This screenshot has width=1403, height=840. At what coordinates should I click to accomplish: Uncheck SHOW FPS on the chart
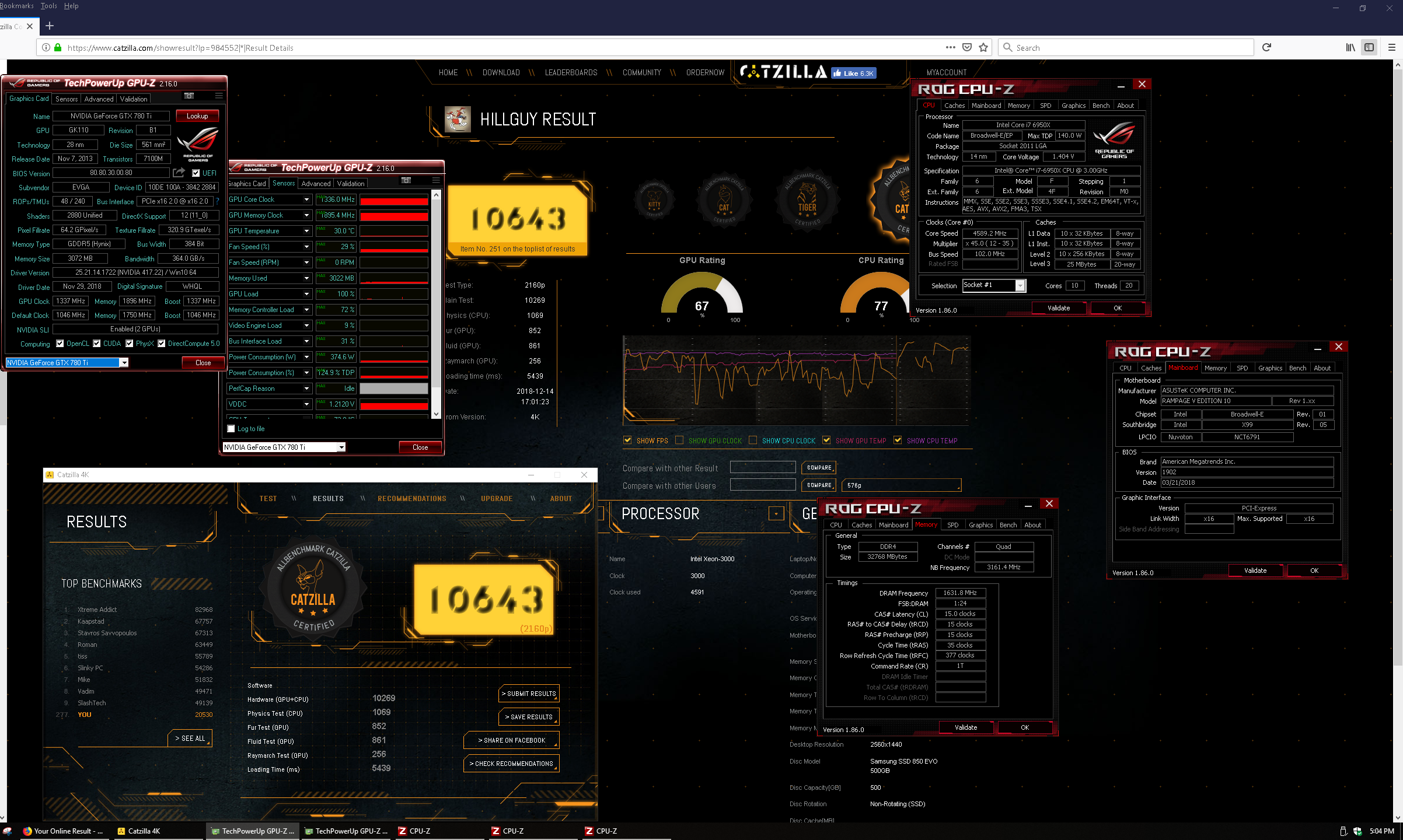pos(627,440)
